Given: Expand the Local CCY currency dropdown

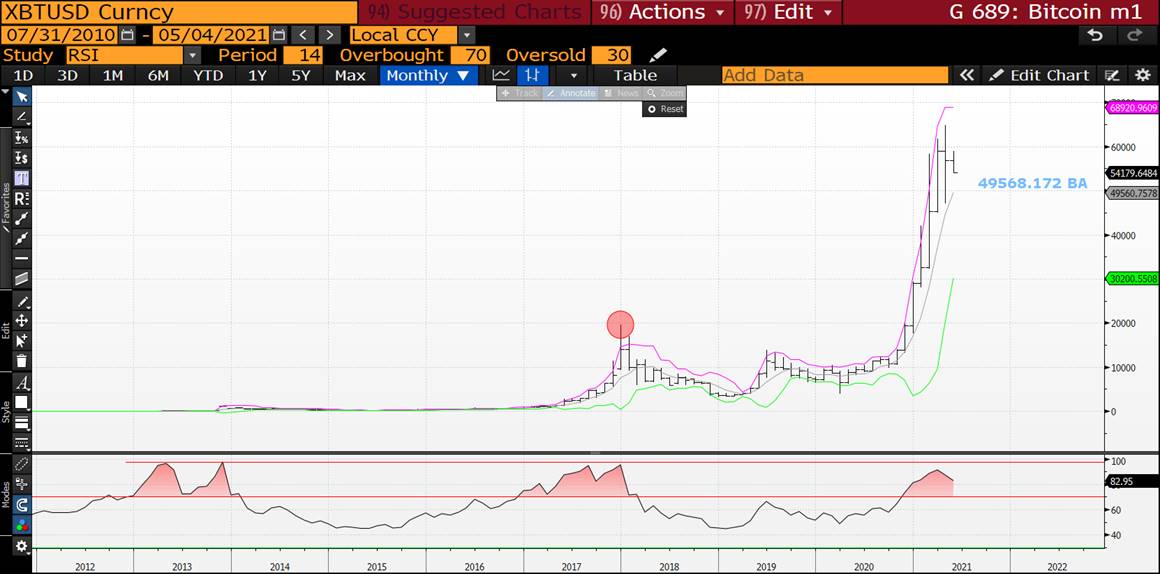Looking at the screenshot, I should pos(467,35).
